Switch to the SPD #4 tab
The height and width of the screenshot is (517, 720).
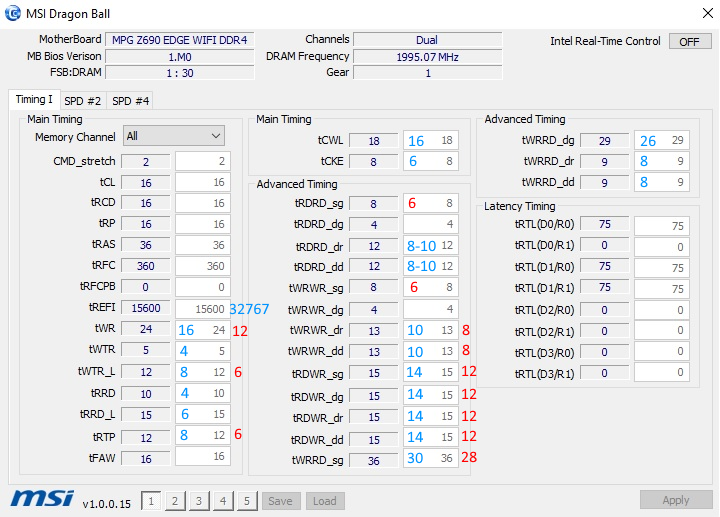pyautogui.click(x=130, y=101)
